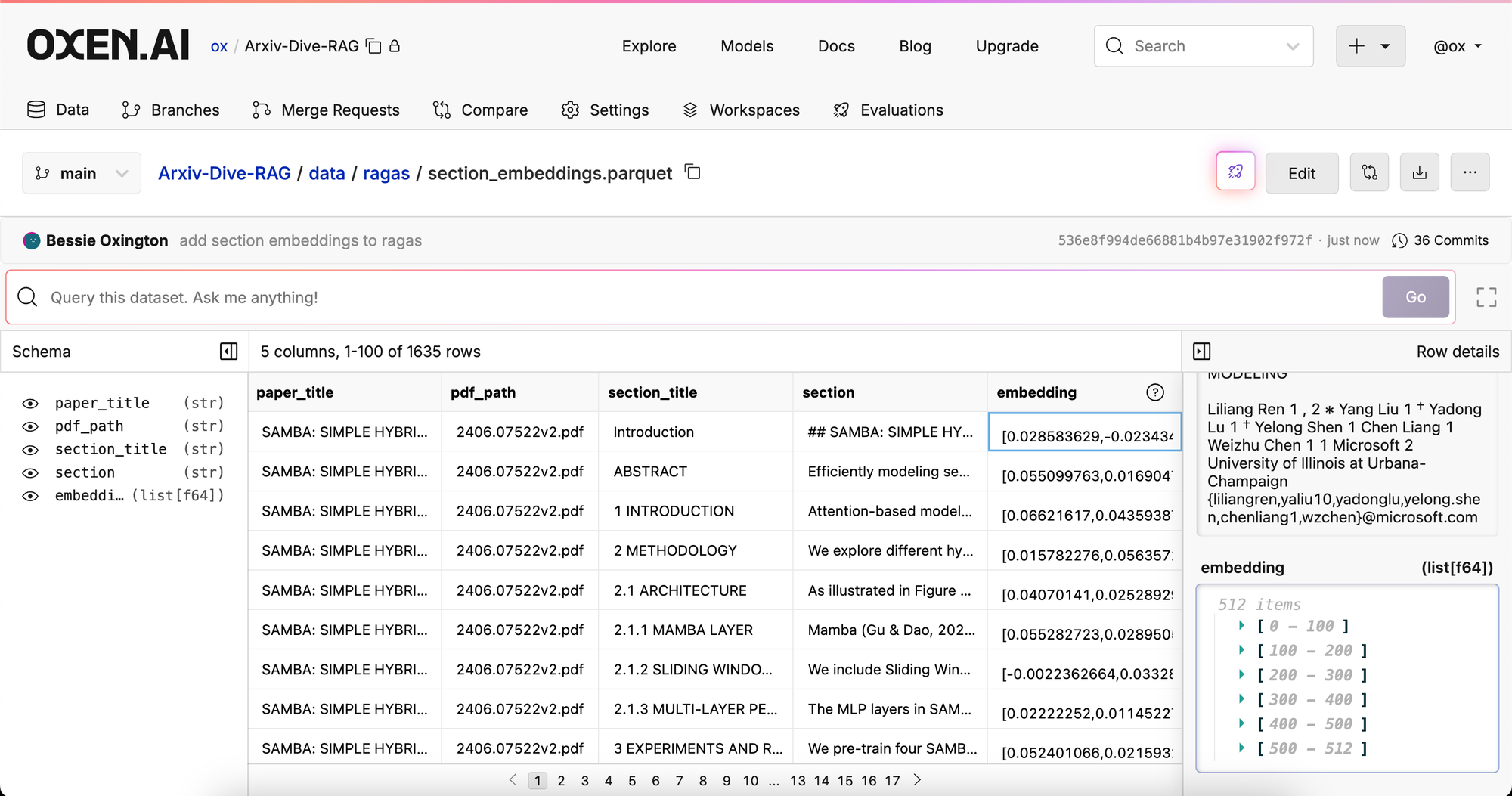Click the compare arrows icon button beside Edit
Screen dimensions: 1512x796
(1369, 172)
